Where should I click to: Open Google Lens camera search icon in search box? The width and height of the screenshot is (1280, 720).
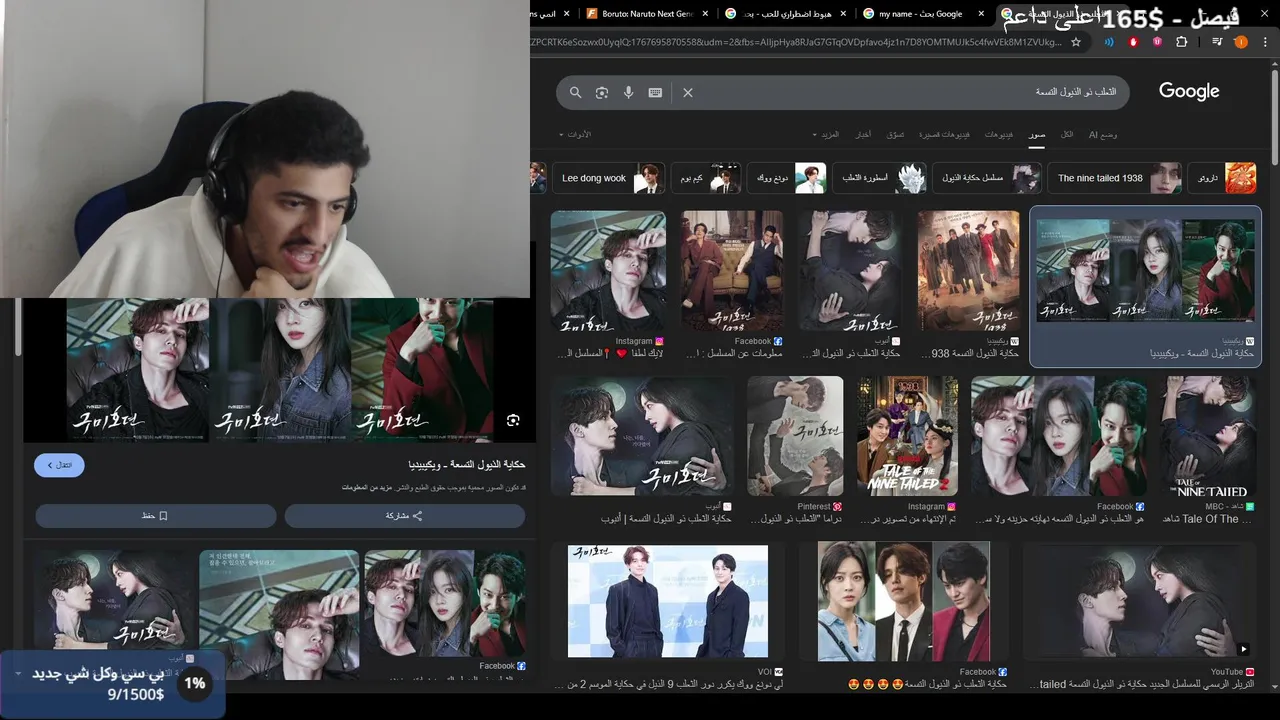(602, 92)
